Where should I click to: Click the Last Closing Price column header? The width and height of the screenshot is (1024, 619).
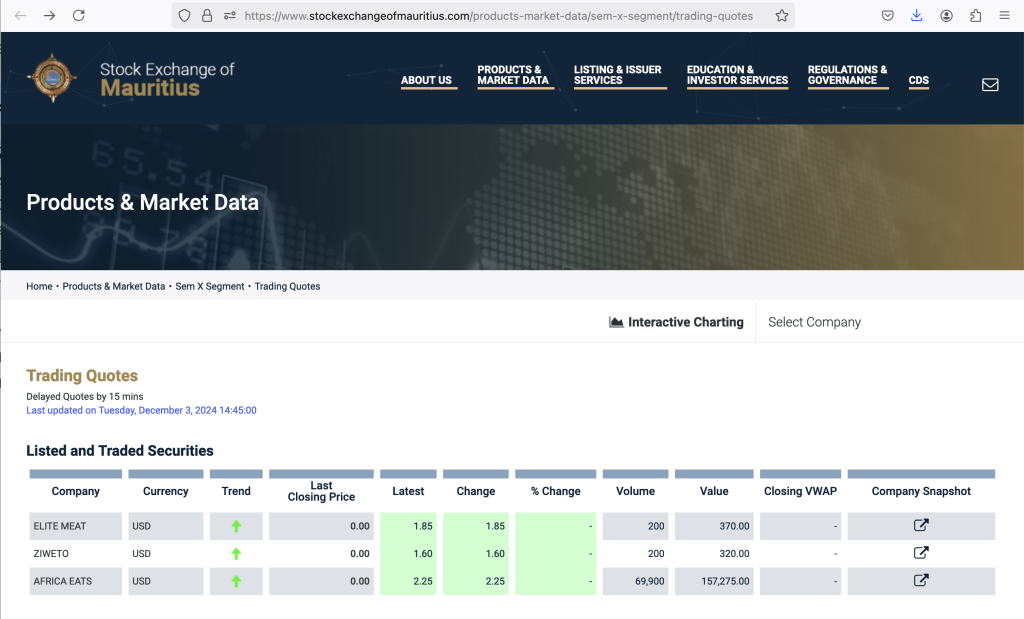(321, 491)
